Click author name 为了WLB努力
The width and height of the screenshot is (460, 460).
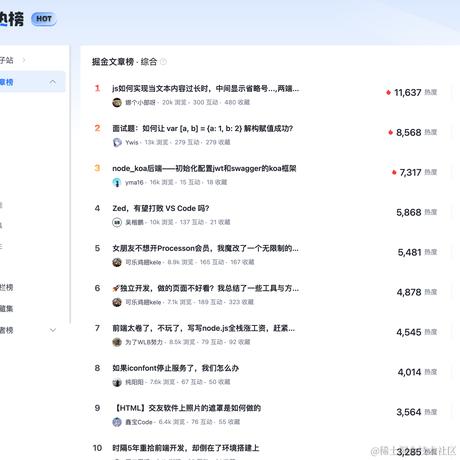click(144, 342)
